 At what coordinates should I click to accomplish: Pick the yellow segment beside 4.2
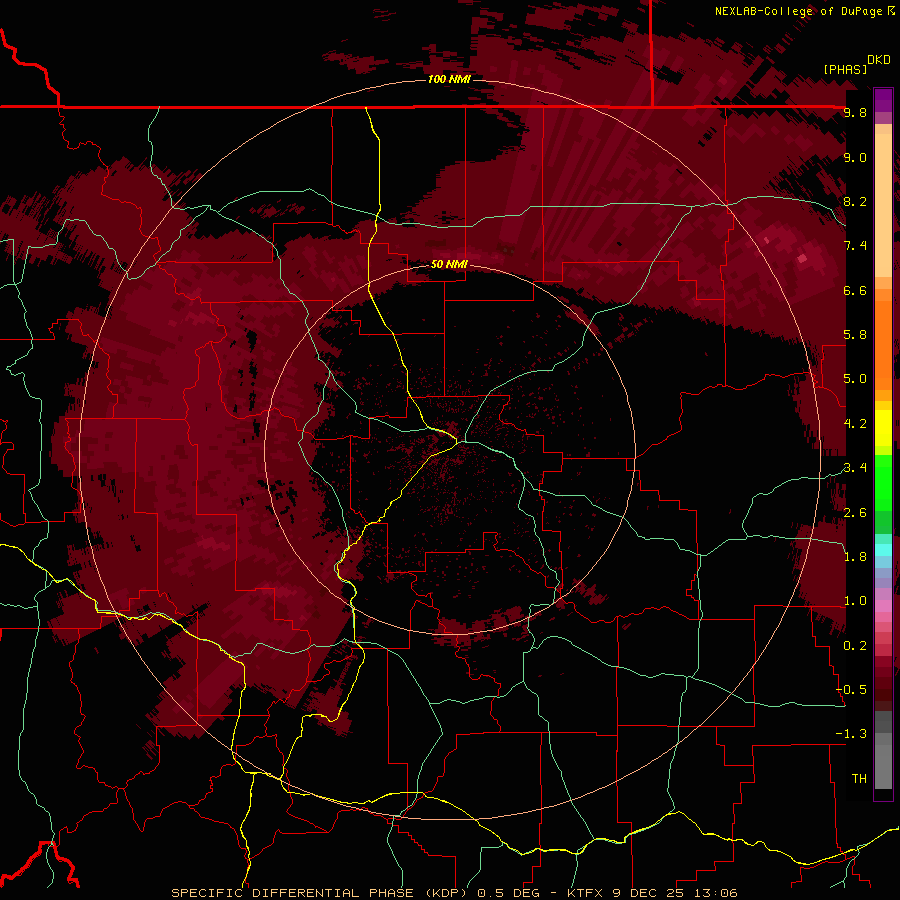coord(883,428)
